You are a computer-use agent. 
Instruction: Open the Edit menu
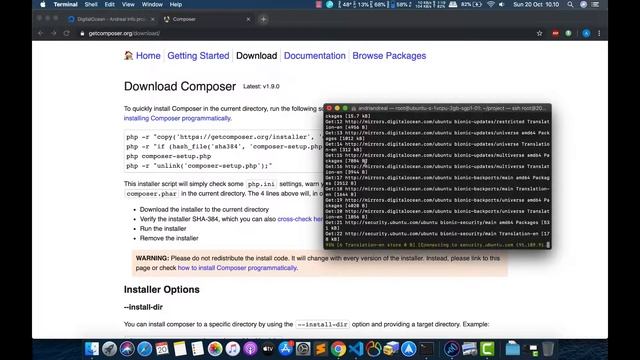(109, 4)
